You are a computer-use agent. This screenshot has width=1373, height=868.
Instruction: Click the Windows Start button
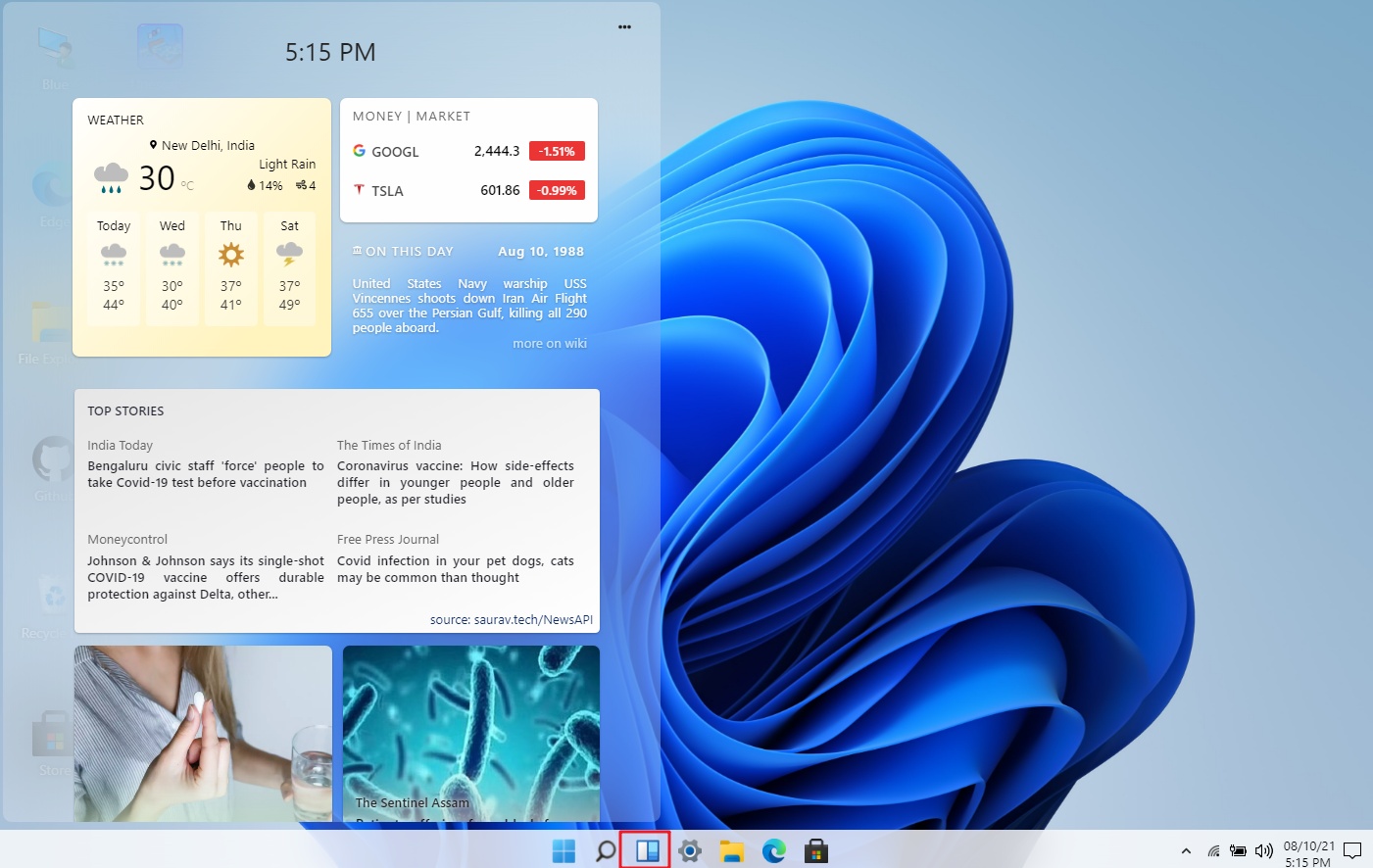tap(564, 851)
